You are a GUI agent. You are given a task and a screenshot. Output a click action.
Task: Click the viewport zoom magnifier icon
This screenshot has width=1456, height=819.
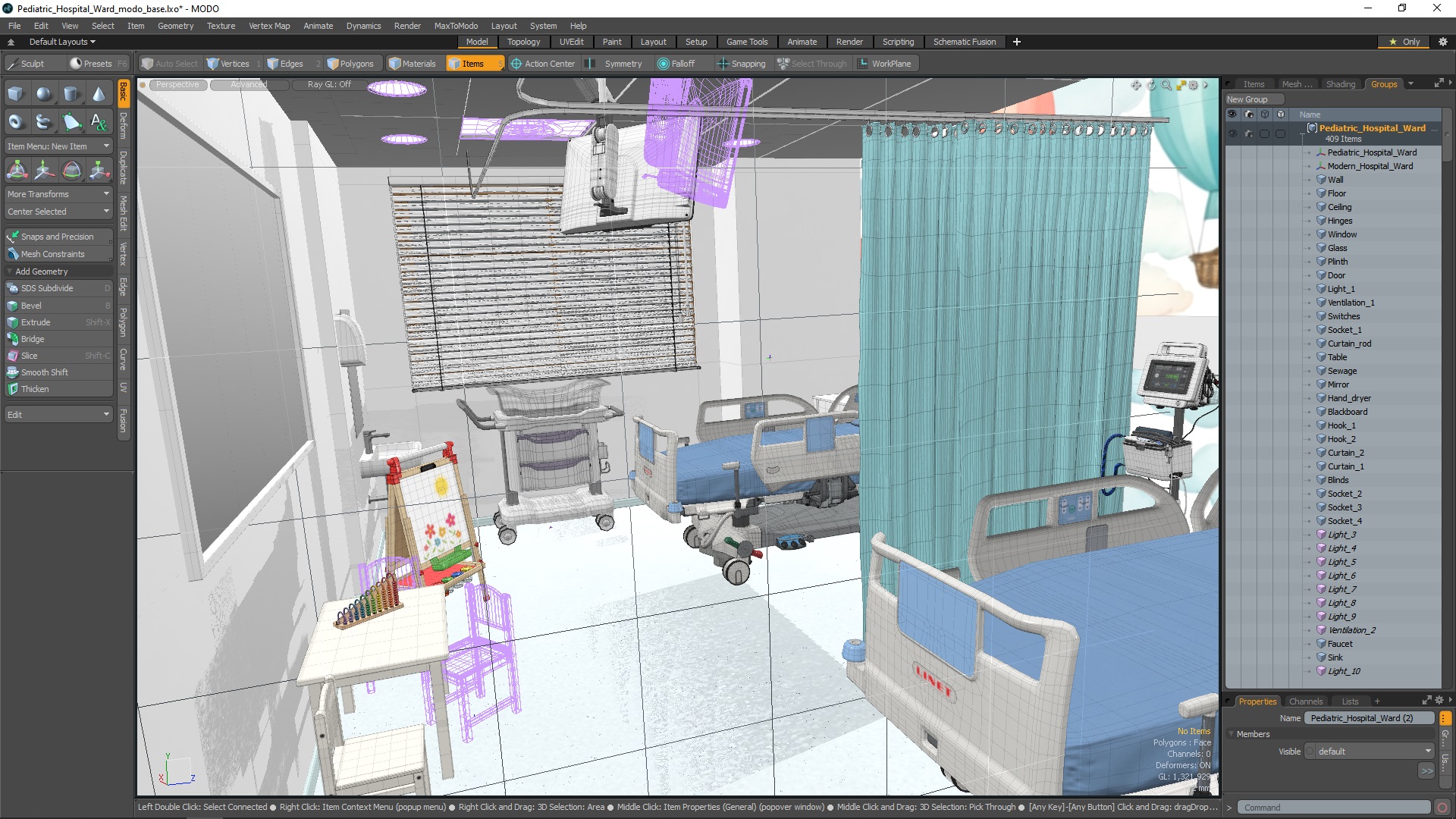coord(1166,85)
